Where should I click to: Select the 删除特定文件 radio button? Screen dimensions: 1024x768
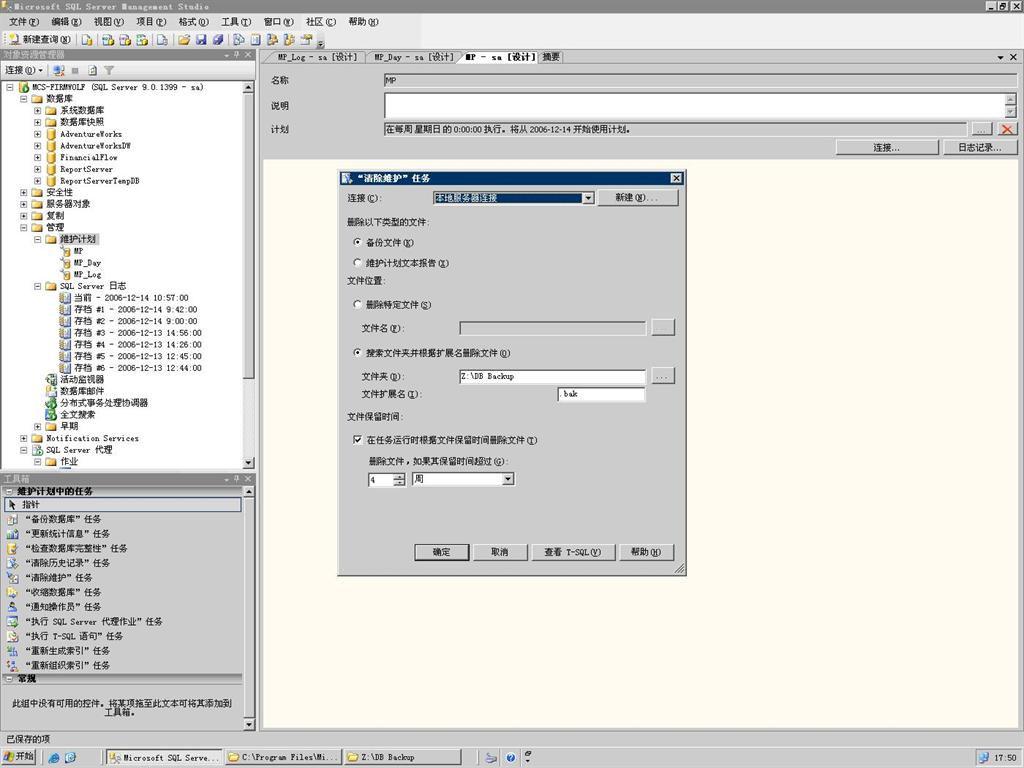(357, 304)
